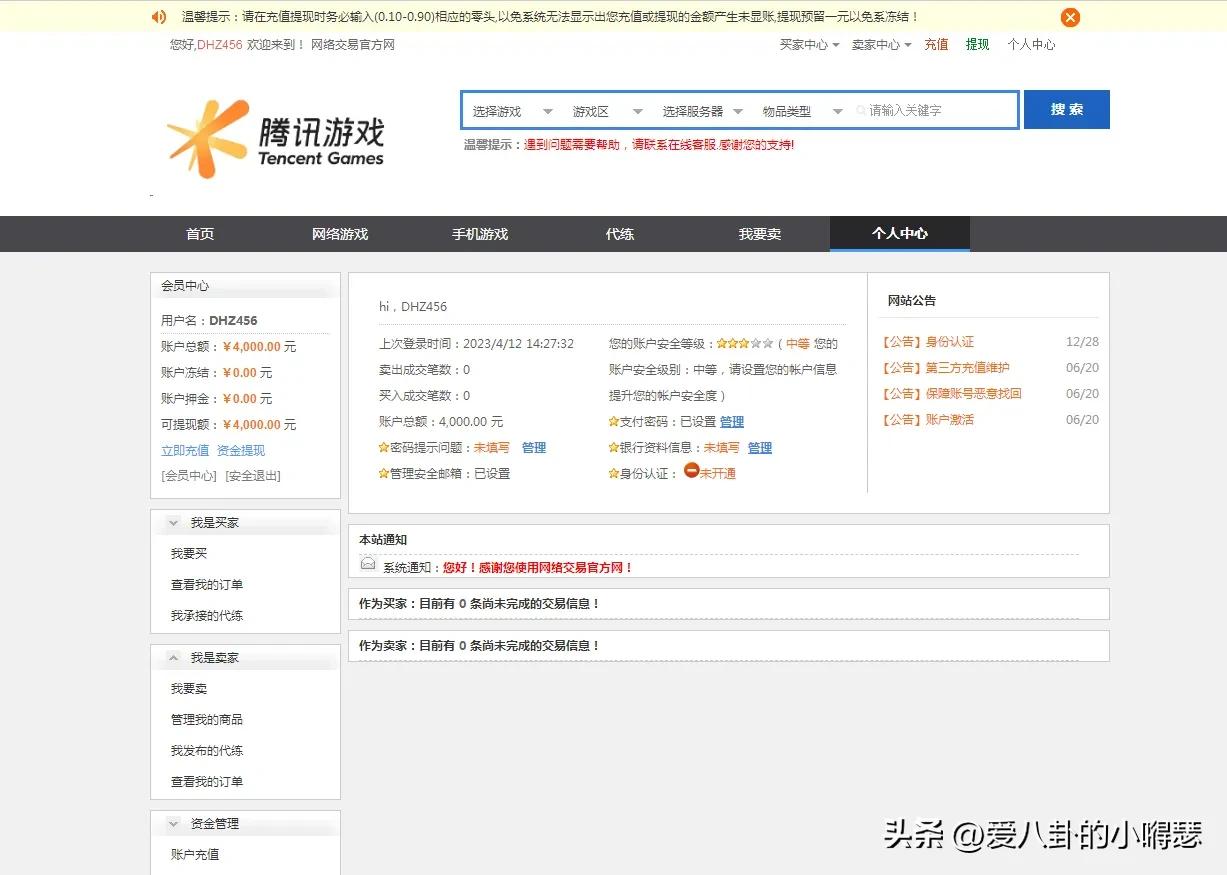Open the 代练 navigation menu
Screen dimensions: 1227x875
click(619, 234)
